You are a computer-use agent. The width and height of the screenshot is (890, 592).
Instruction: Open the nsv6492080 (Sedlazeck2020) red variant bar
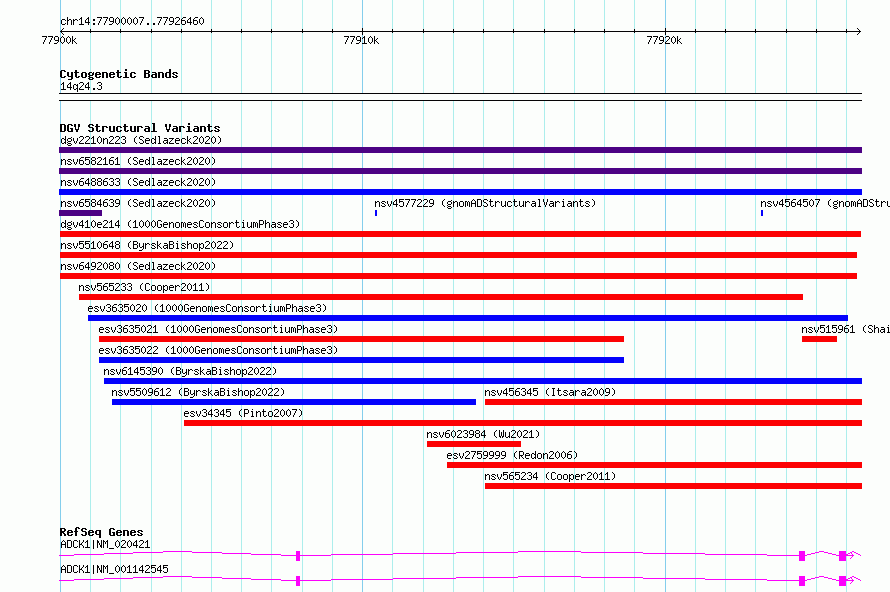(459, 276)
